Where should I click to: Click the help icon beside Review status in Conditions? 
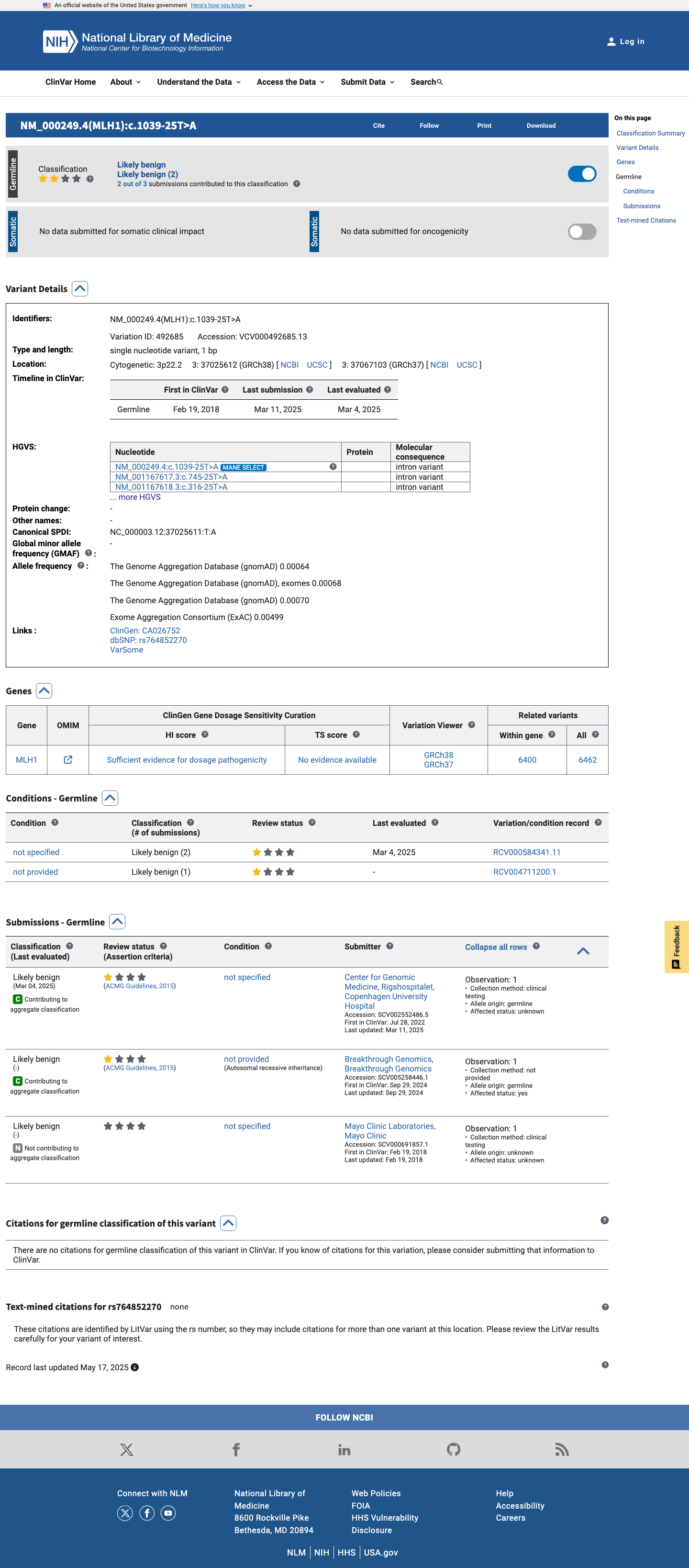[312, 823]
